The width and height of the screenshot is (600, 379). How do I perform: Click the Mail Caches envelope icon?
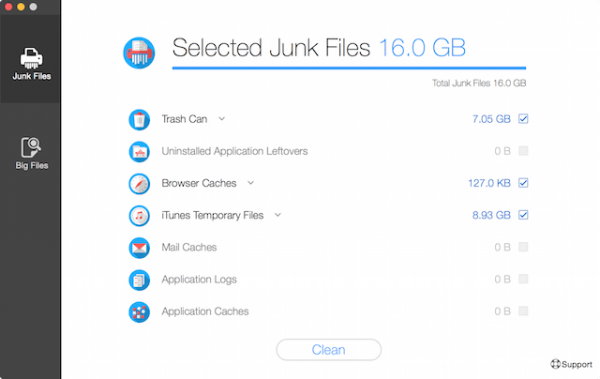point(139,248)
